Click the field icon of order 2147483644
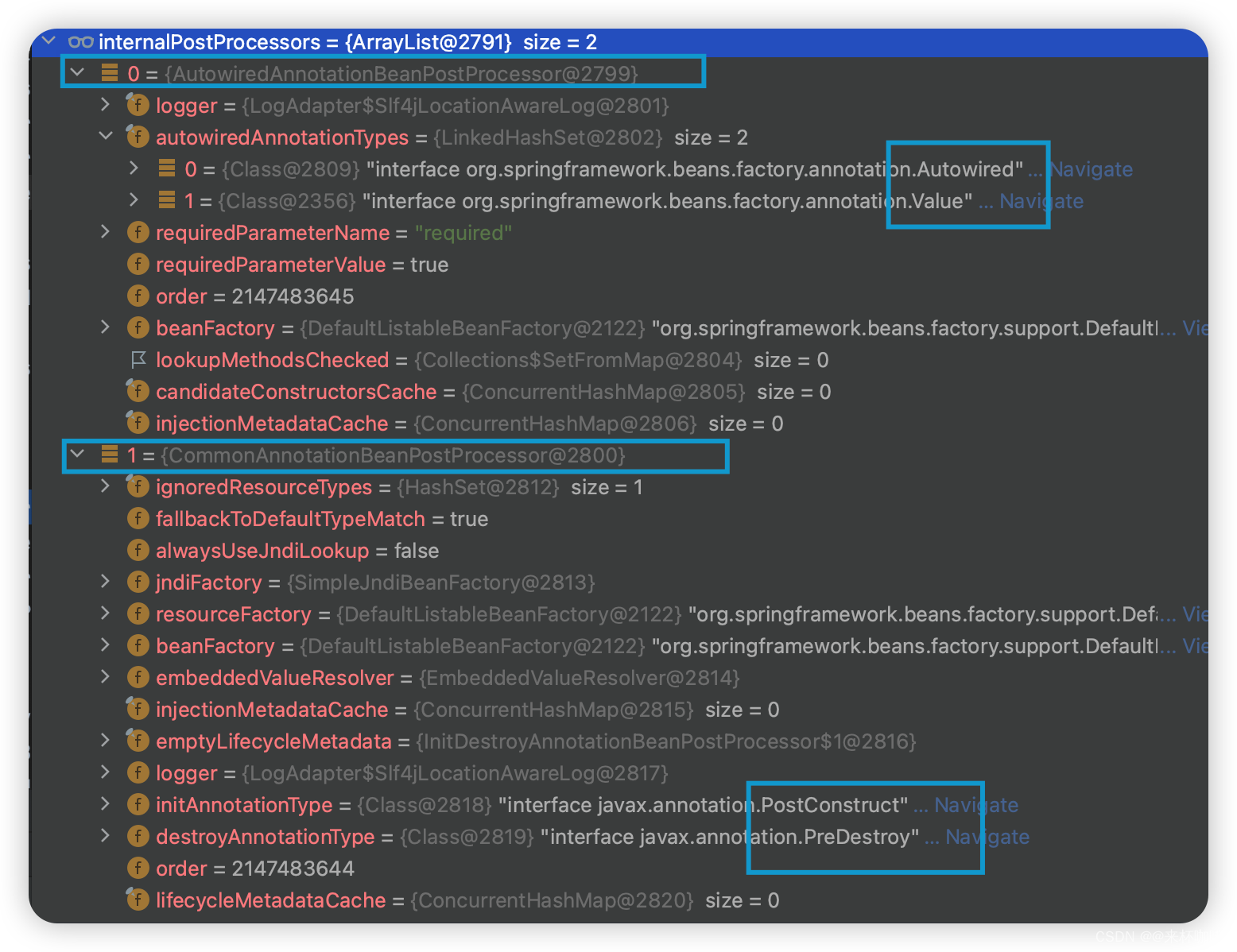 coord(138,868)
